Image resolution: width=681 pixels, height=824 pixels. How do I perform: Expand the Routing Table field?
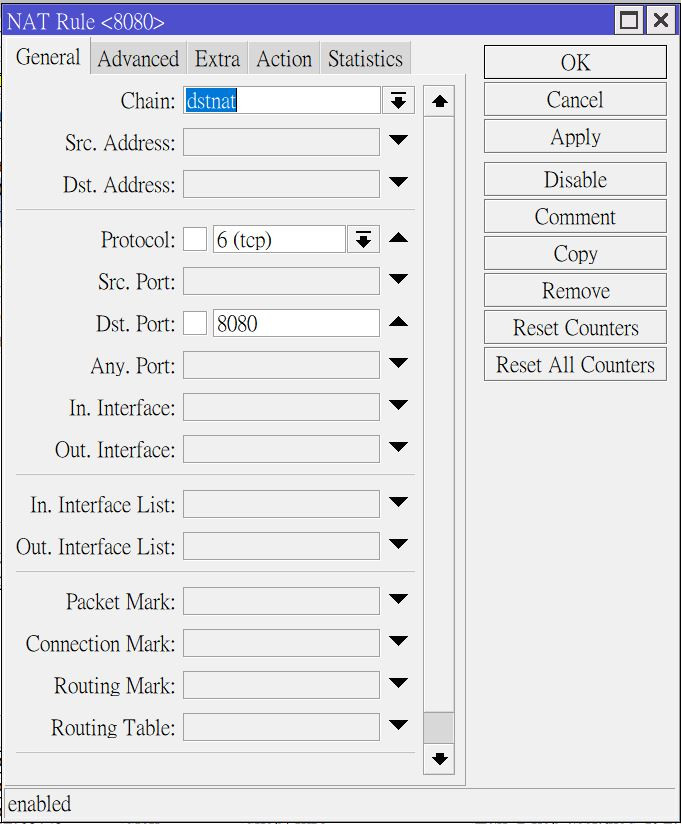[x=398, y=725]
